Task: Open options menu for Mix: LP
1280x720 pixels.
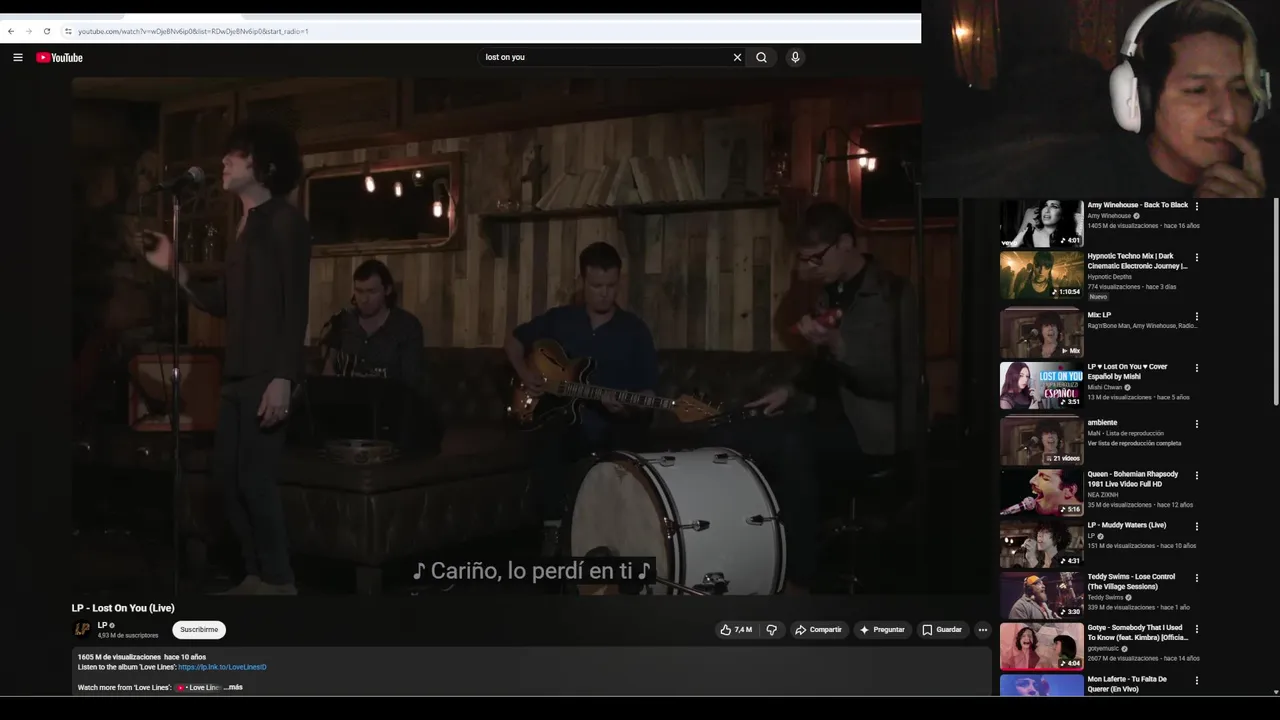Action: pos(1197,316)
